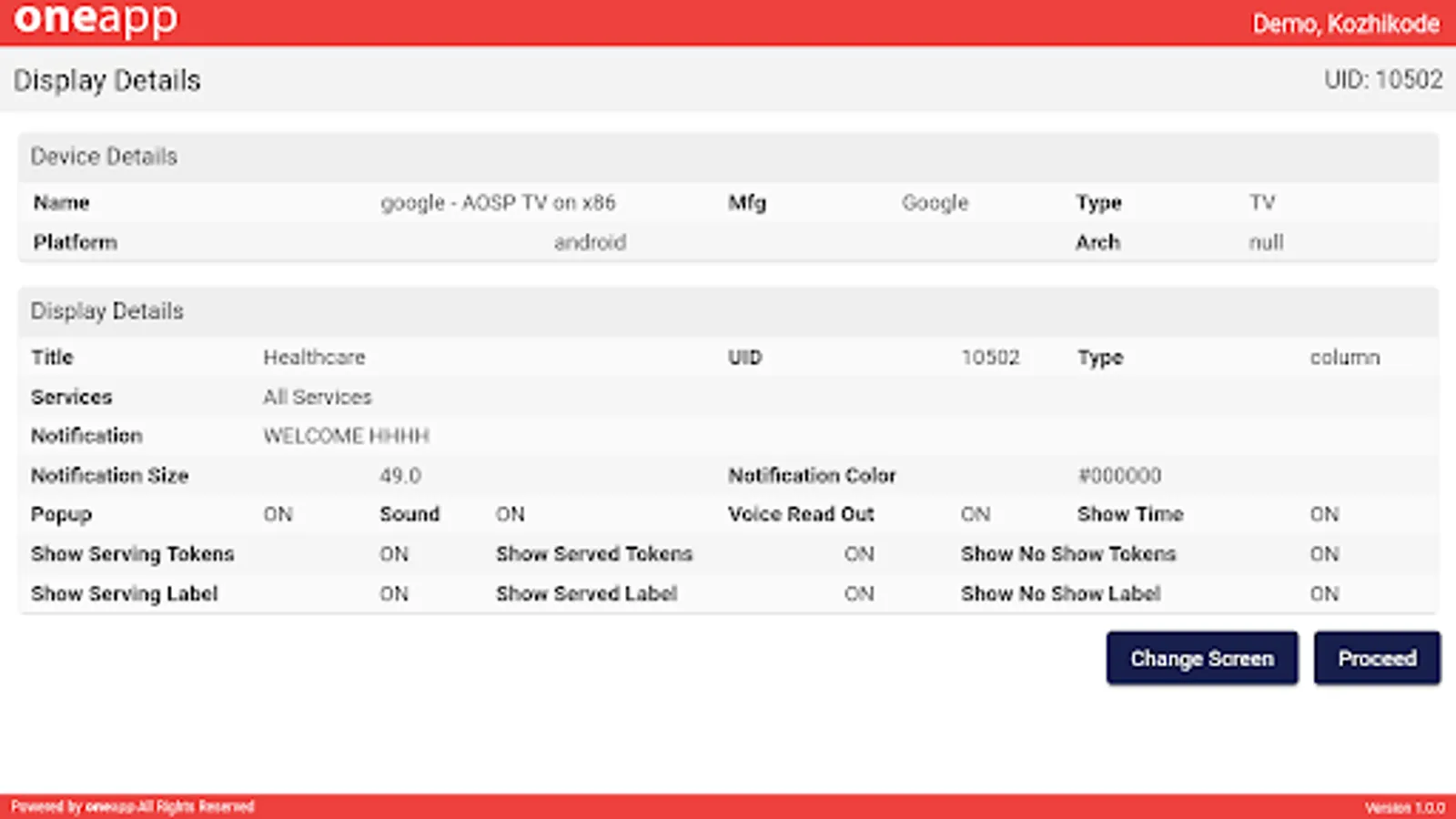Click the column display type value
Viewport: 1456px width, 819px height.
point(1344,358)
